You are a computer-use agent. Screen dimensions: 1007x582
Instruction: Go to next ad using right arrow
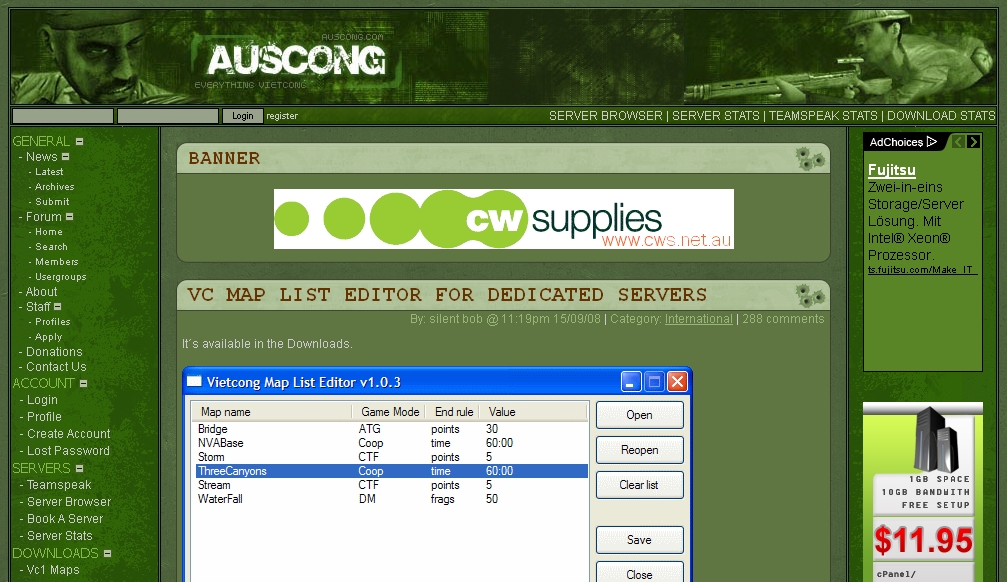pyautogui.click(x=973, y=142)
